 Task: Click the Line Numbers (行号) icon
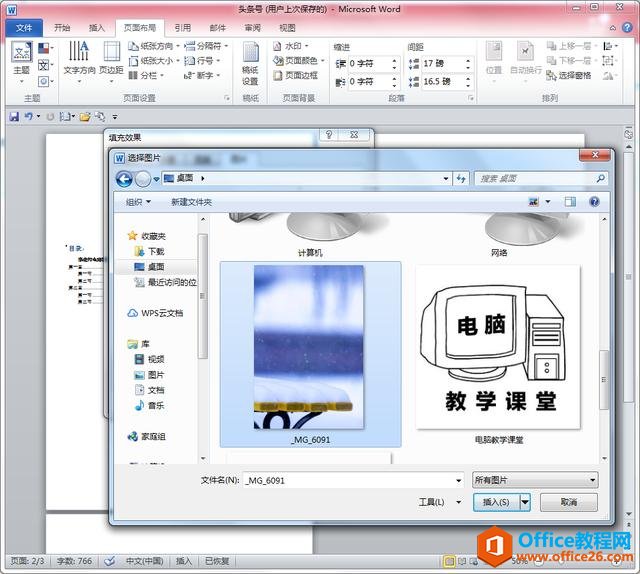coord(202,61)
